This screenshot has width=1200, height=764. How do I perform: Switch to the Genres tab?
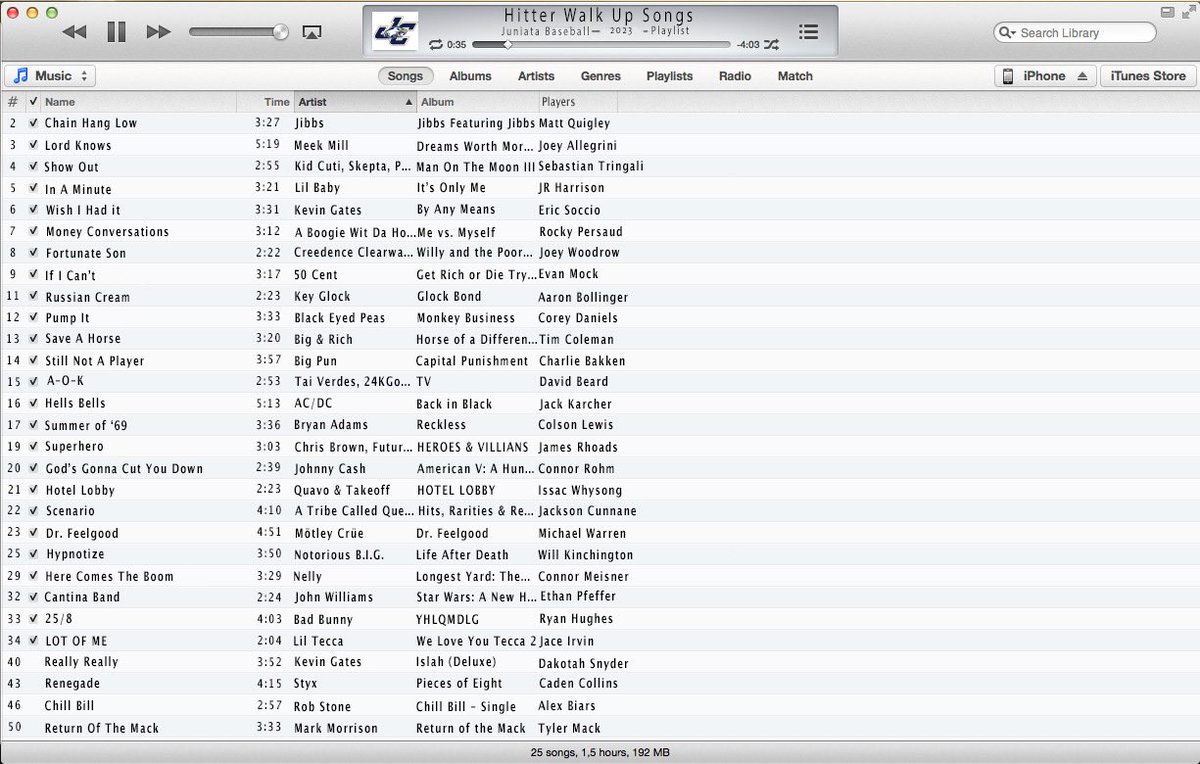[x=601, y=76]
